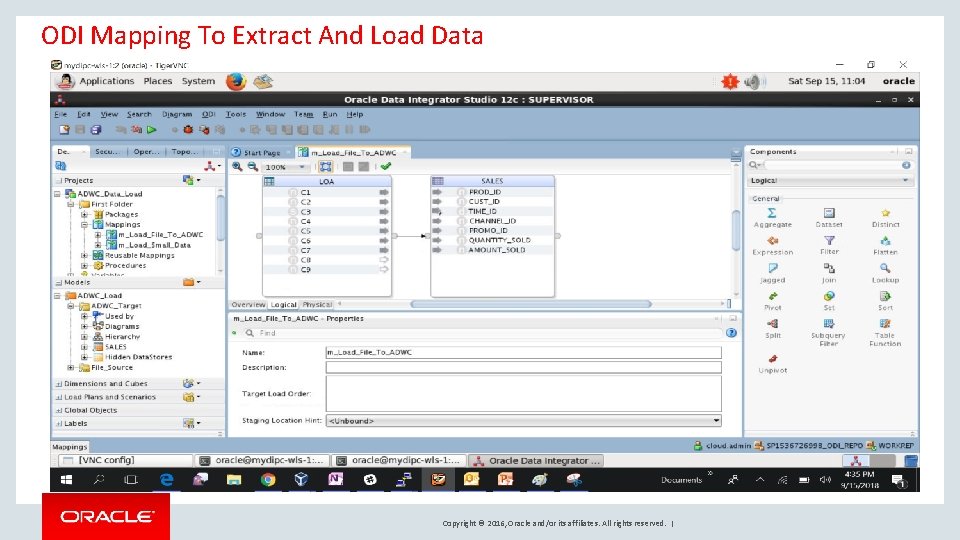Open the Diagram menu
Viewport: 960px width, 540px height.
177,114
